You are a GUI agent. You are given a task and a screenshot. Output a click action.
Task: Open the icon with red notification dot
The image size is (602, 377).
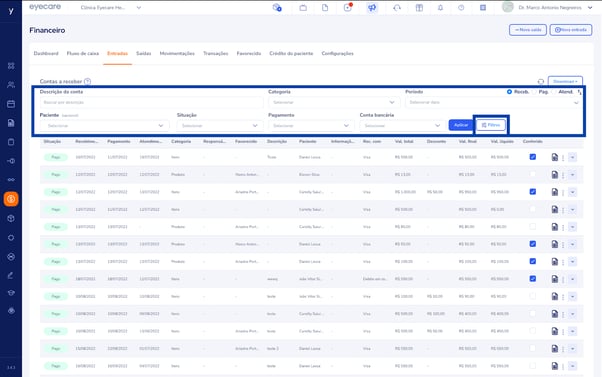coord(348,7)
